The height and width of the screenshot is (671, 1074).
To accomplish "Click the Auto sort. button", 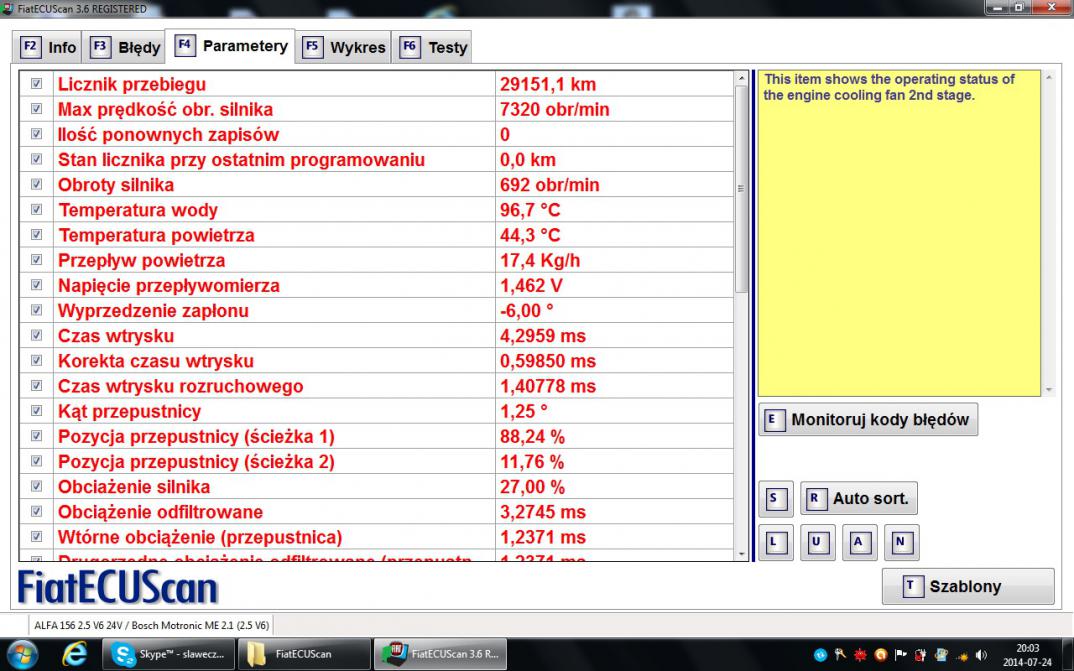I will (859, 498).
